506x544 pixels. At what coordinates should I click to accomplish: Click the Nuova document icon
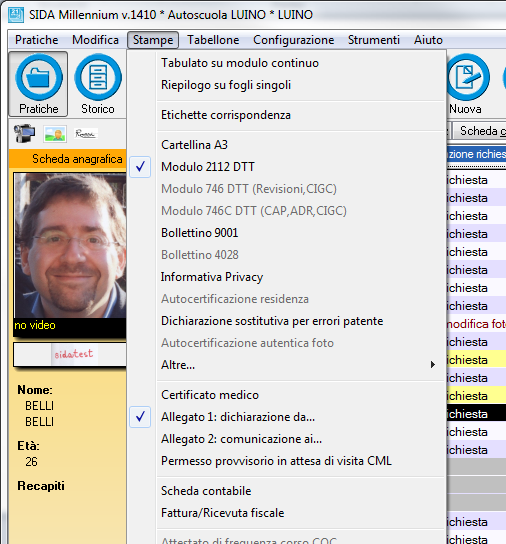468,77
